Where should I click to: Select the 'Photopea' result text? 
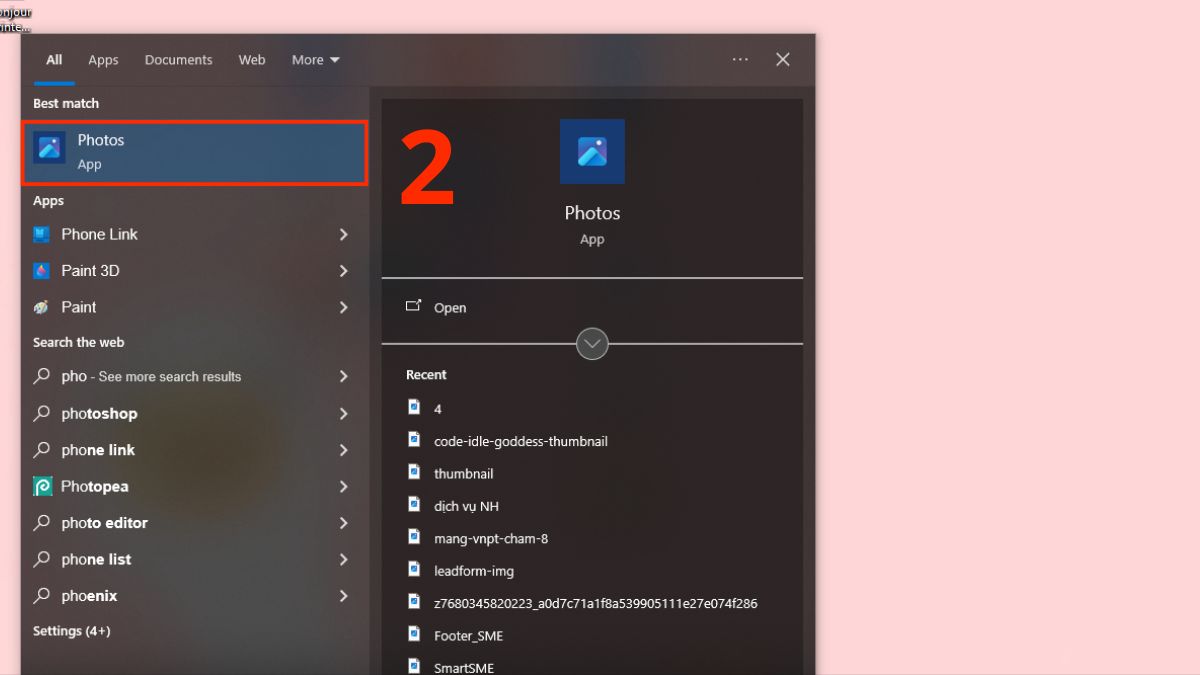pyautogui.click(x=95, y=486)
